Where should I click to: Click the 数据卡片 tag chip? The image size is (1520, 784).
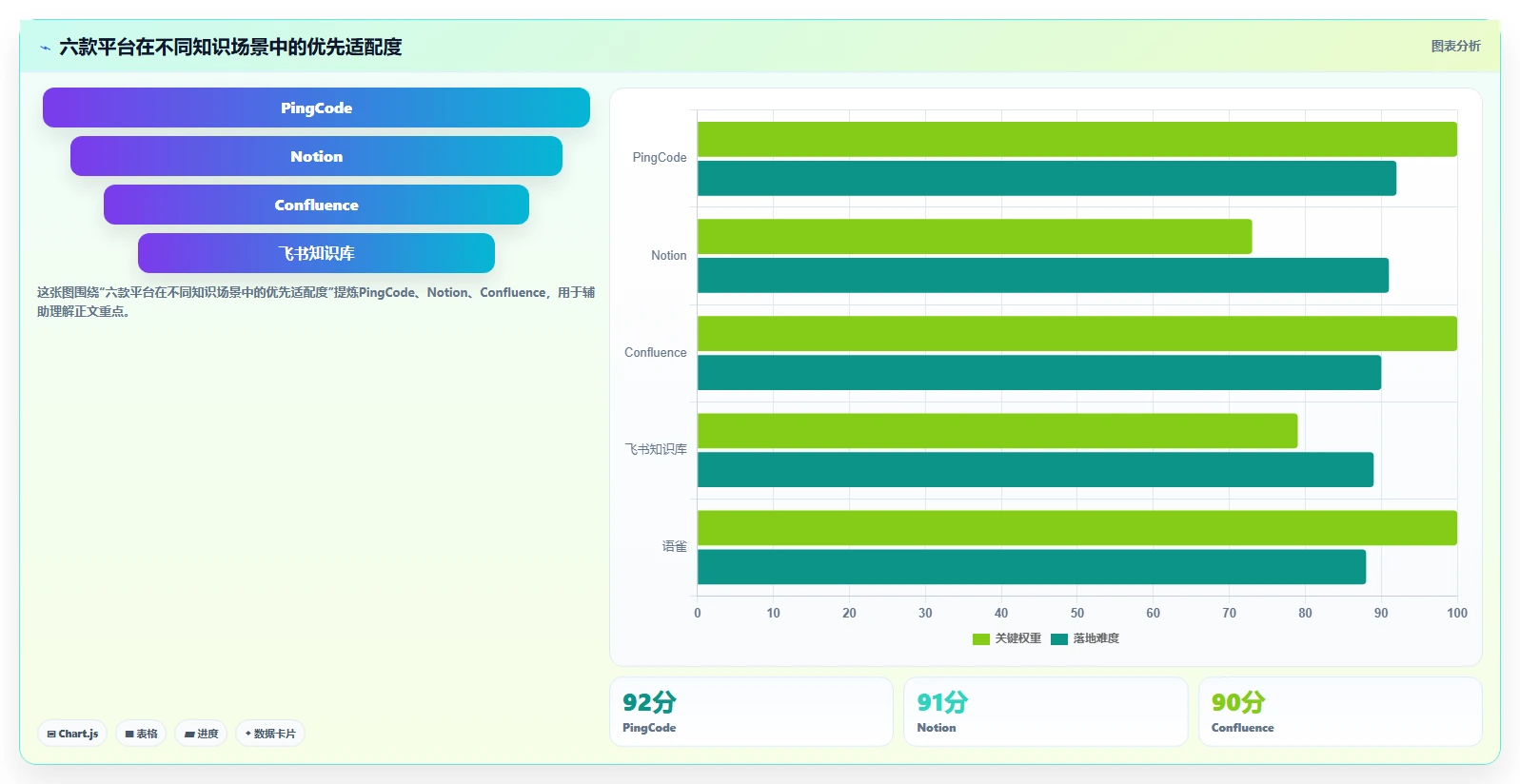pos(270,734)
